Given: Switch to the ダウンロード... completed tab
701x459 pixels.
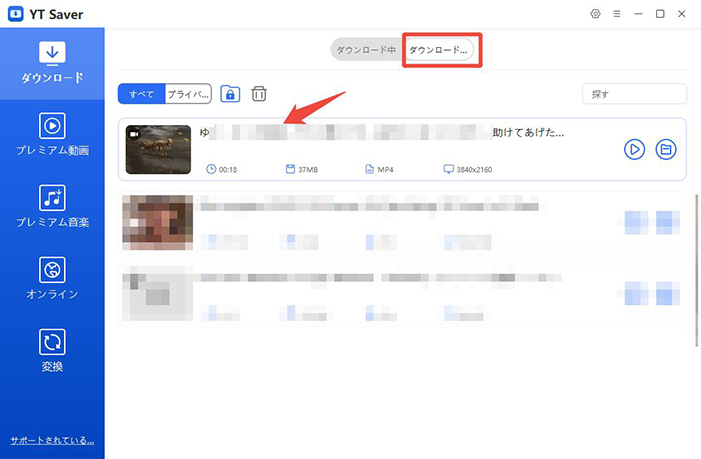Looking at the screenshot, I should click(x=438, y=50).
